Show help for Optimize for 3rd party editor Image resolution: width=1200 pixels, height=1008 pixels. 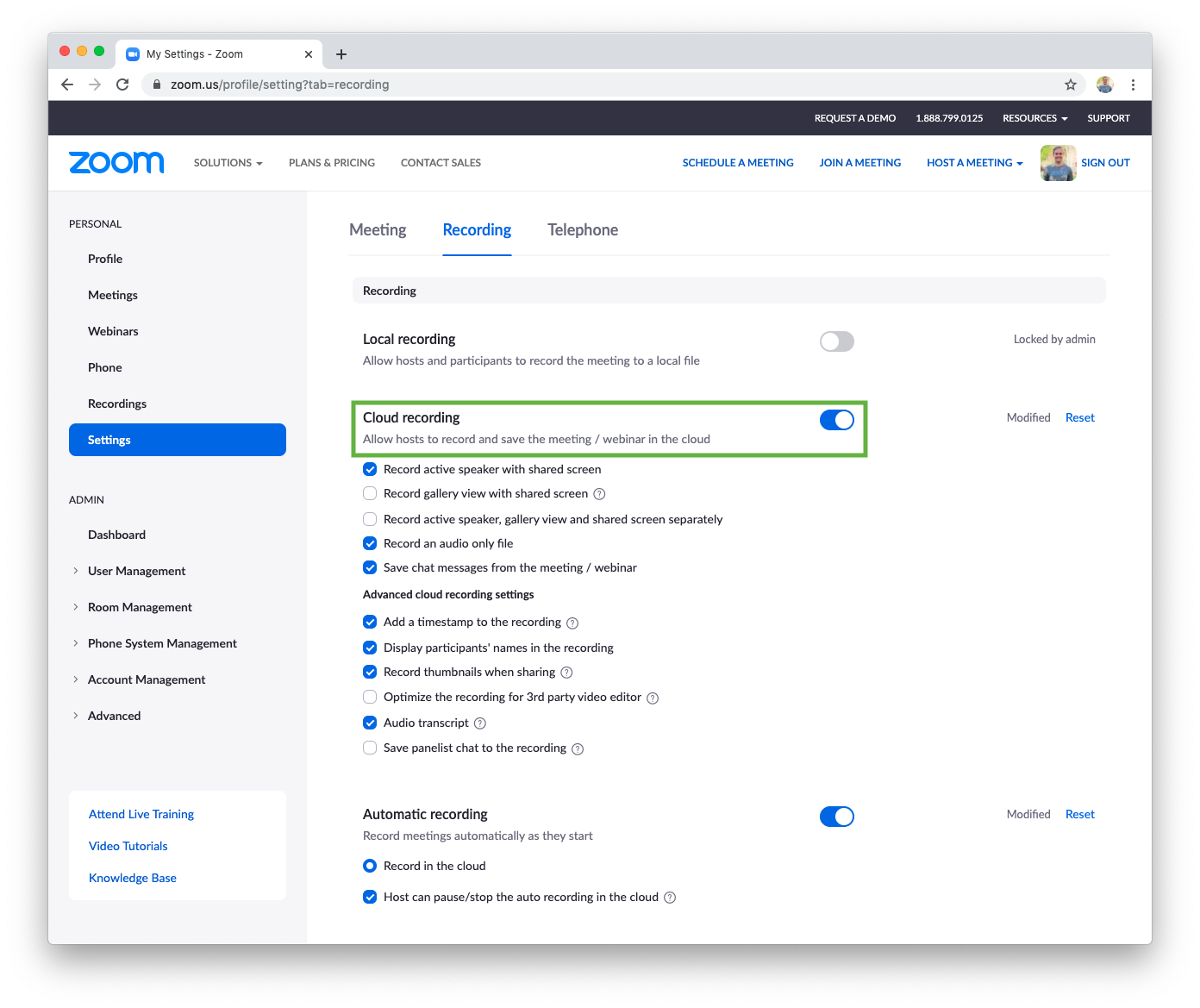(x=653, y=698)
